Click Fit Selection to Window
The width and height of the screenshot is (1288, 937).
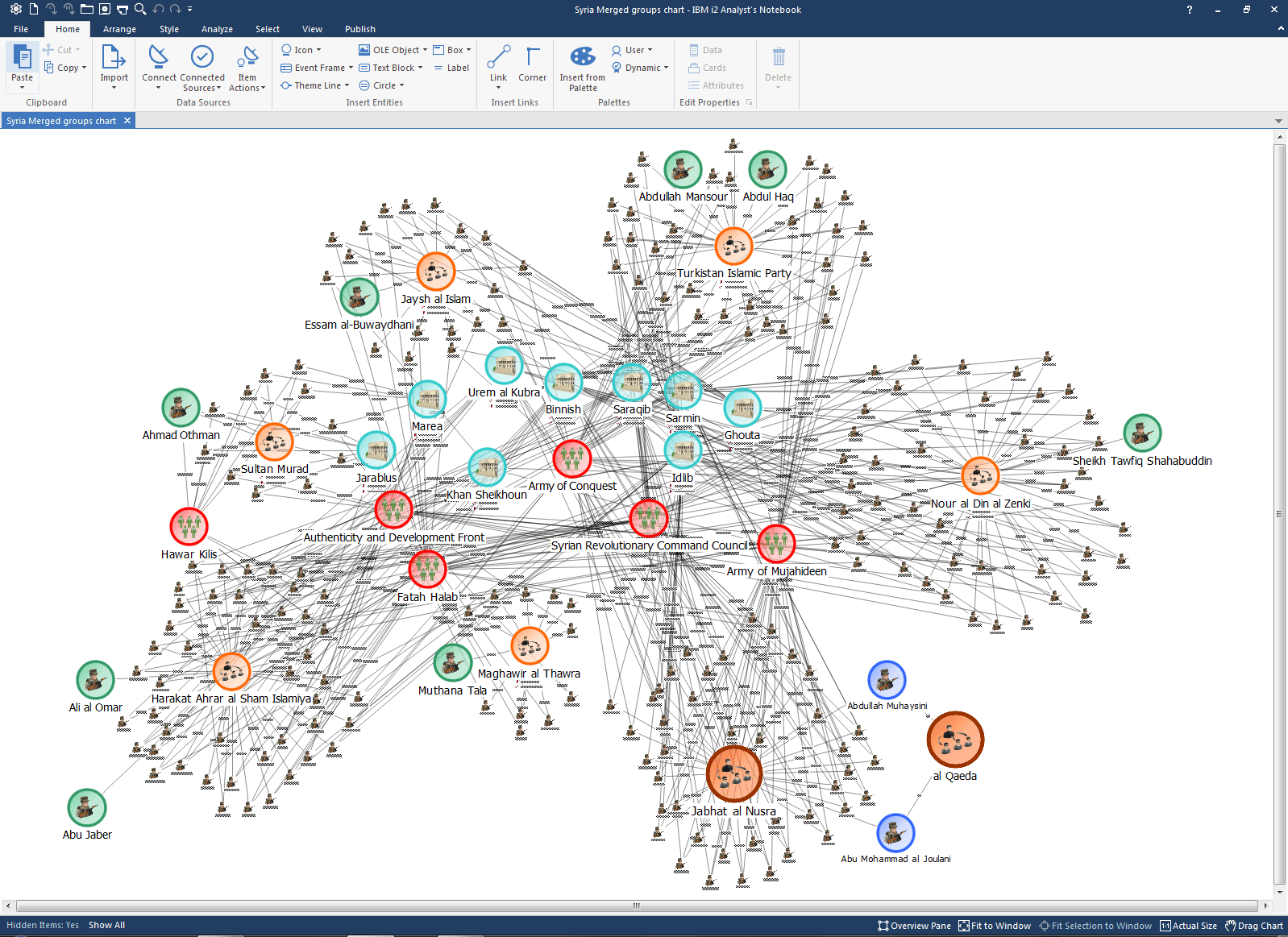(1095, 926)
